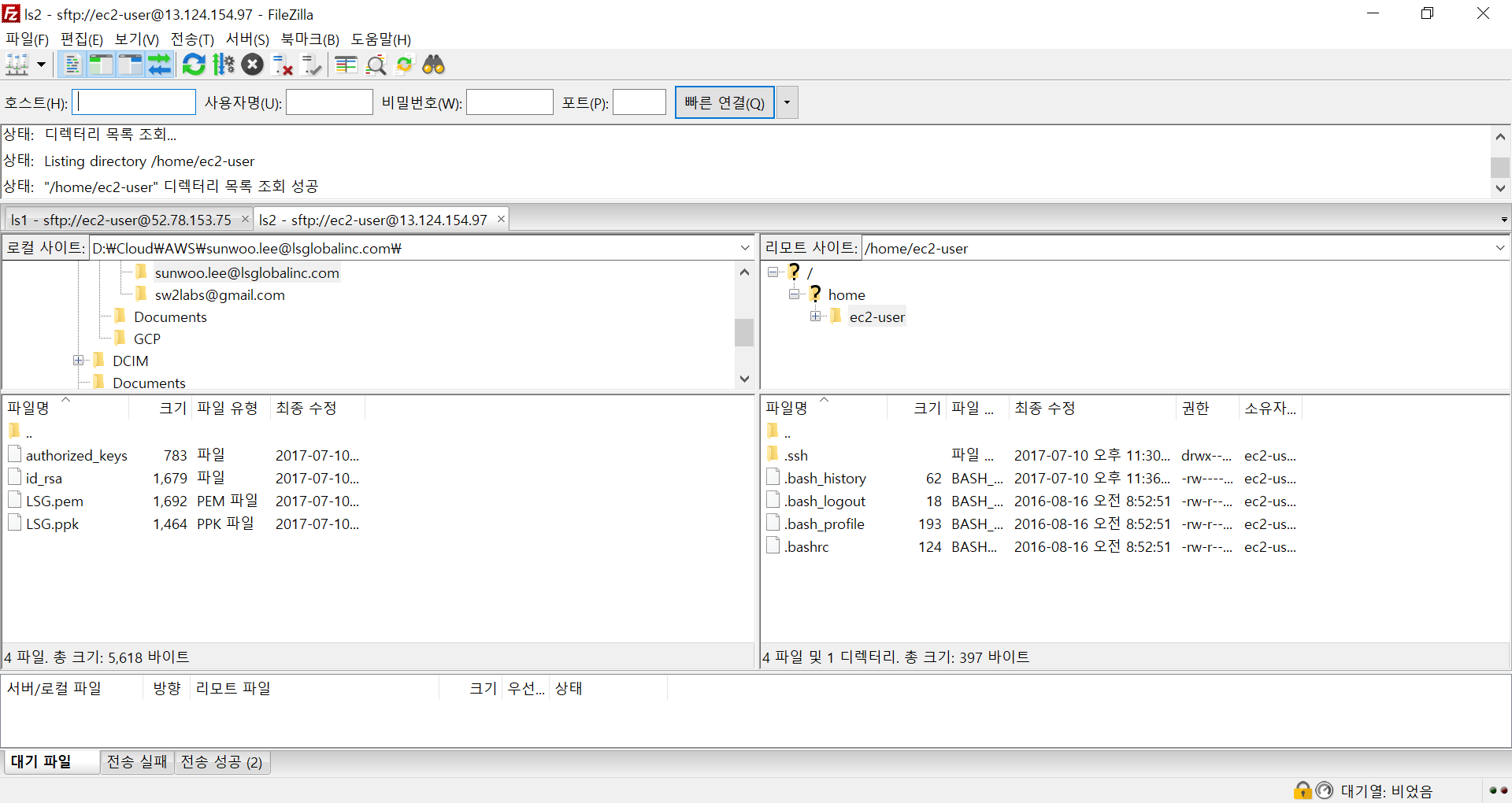Collapse the home node in remote tree
The image size is (1512, 803).
[x=795, y=294]
